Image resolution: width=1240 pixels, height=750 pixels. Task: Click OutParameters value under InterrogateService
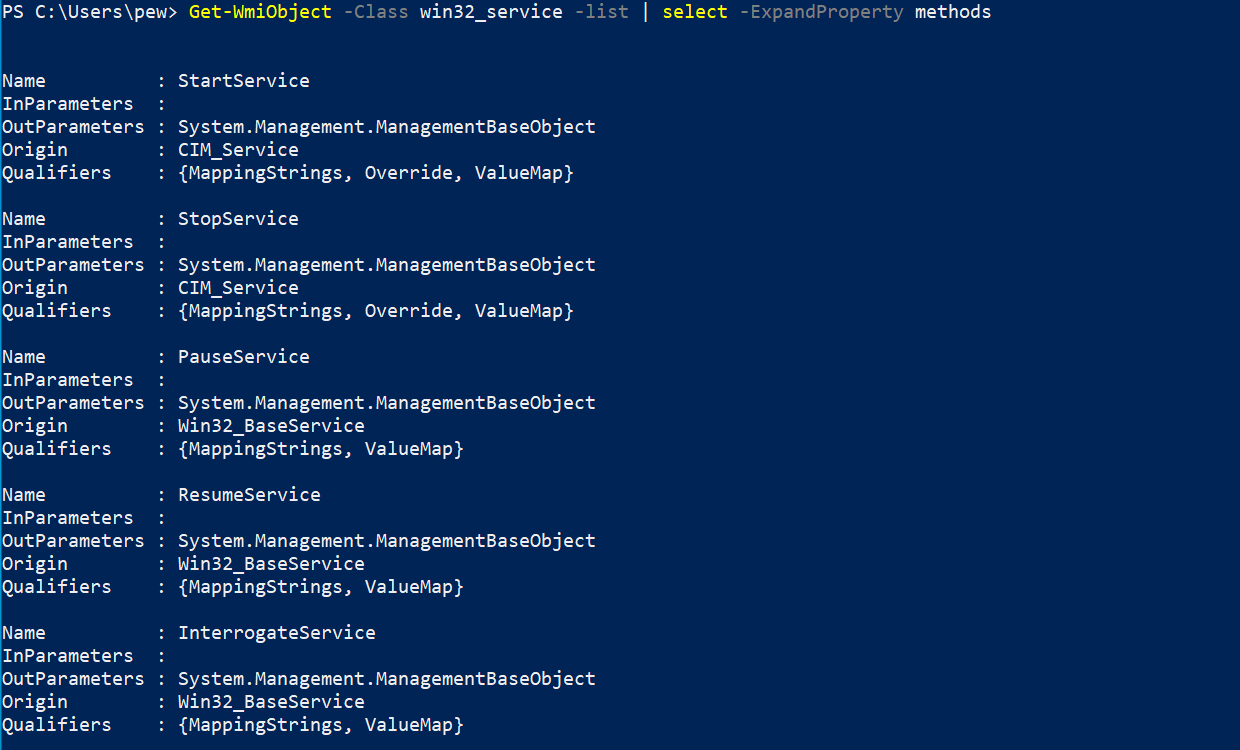[387, 679]
